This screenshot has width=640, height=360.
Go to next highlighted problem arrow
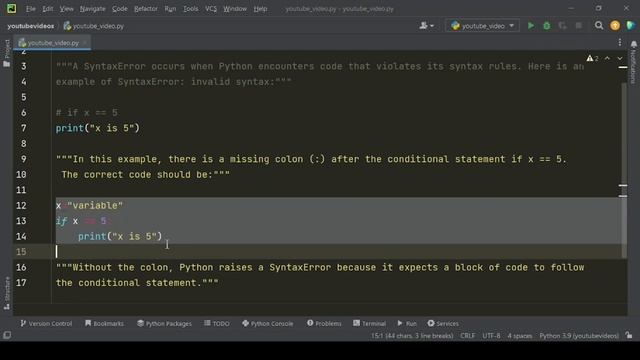pyautogui.click(x=620, y=59)
